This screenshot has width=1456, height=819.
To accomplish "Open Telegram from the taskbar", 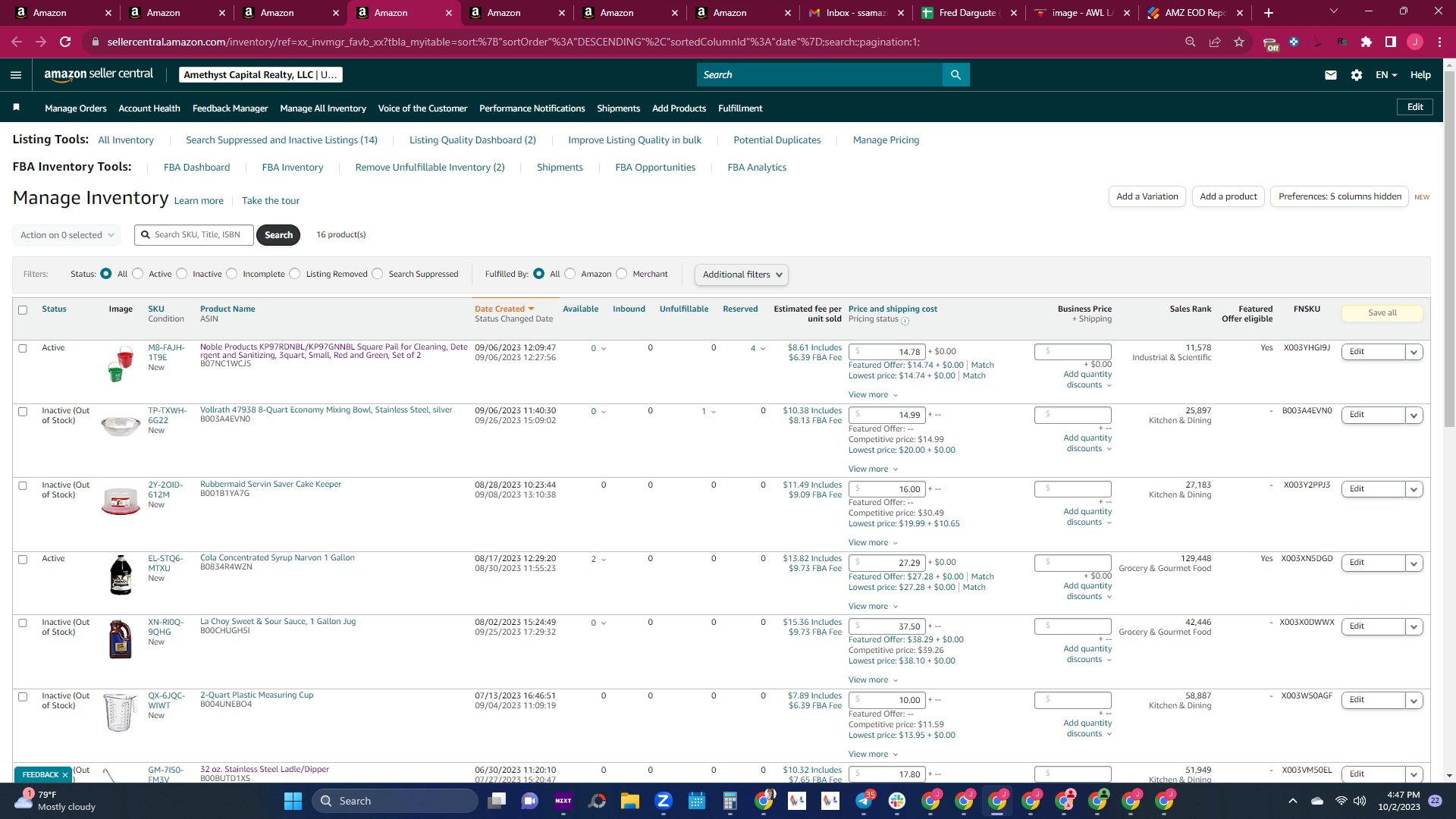I will 864,801.
